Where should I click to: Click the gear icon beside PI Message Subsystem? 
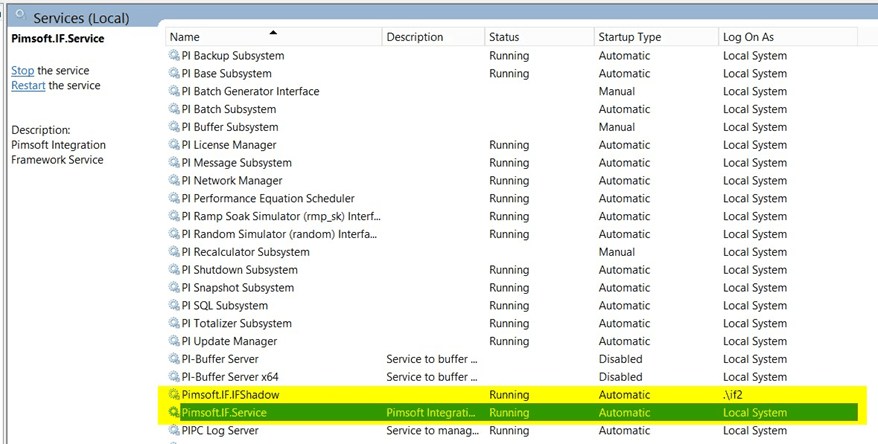(x=174, y=163)
